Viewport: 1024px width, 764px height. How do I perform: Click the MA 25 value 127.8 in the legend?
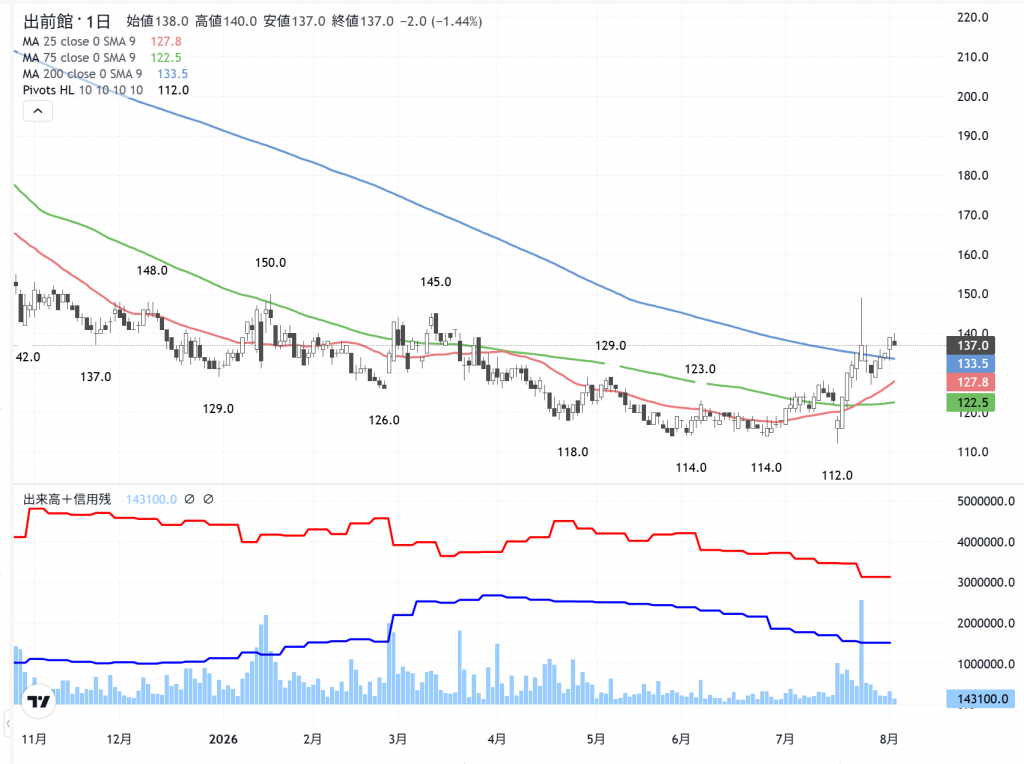(x=166, y=41)
